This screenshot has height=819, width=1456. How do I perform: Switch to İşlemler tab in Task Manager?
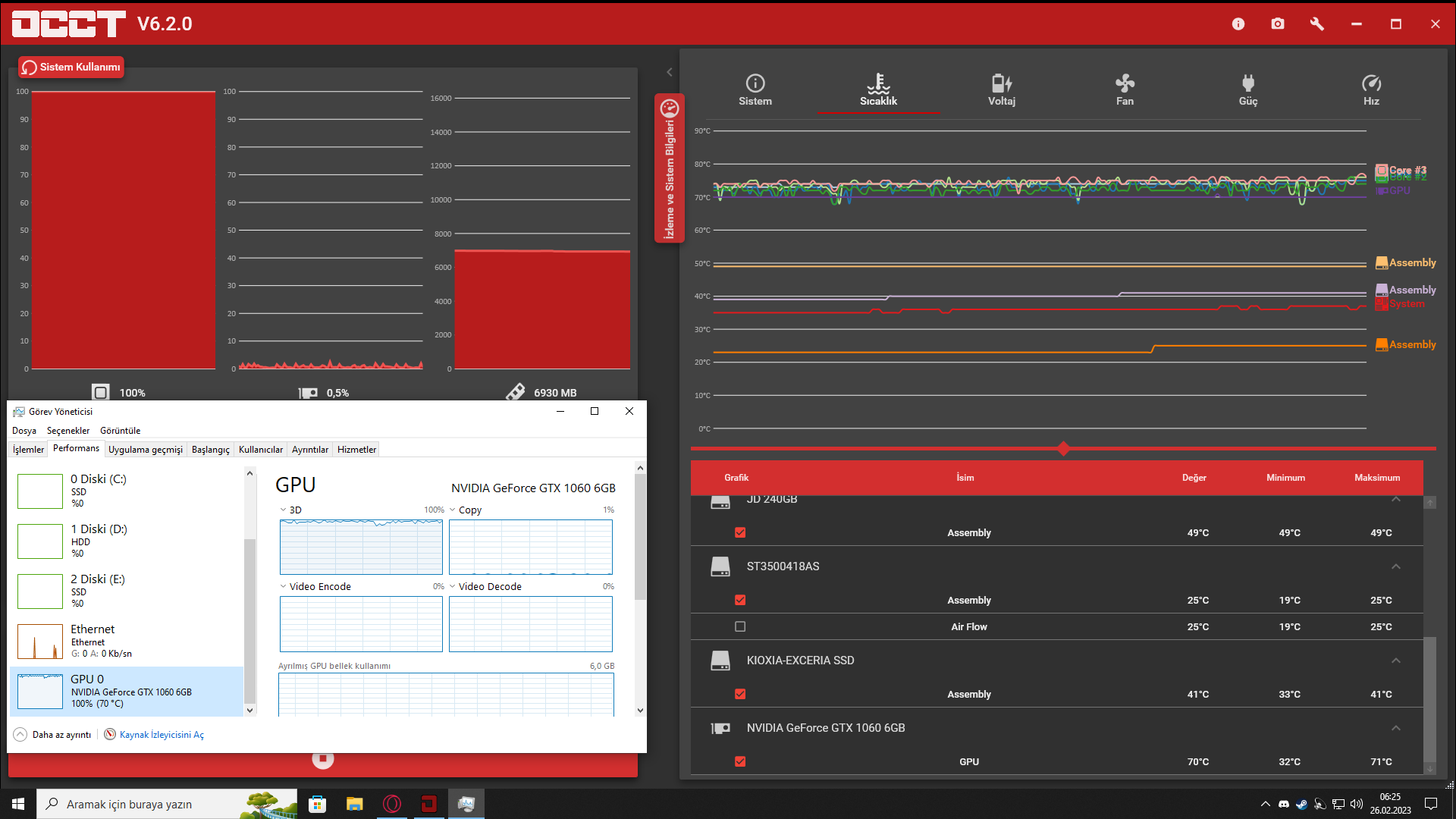click(x=28, y=450)
